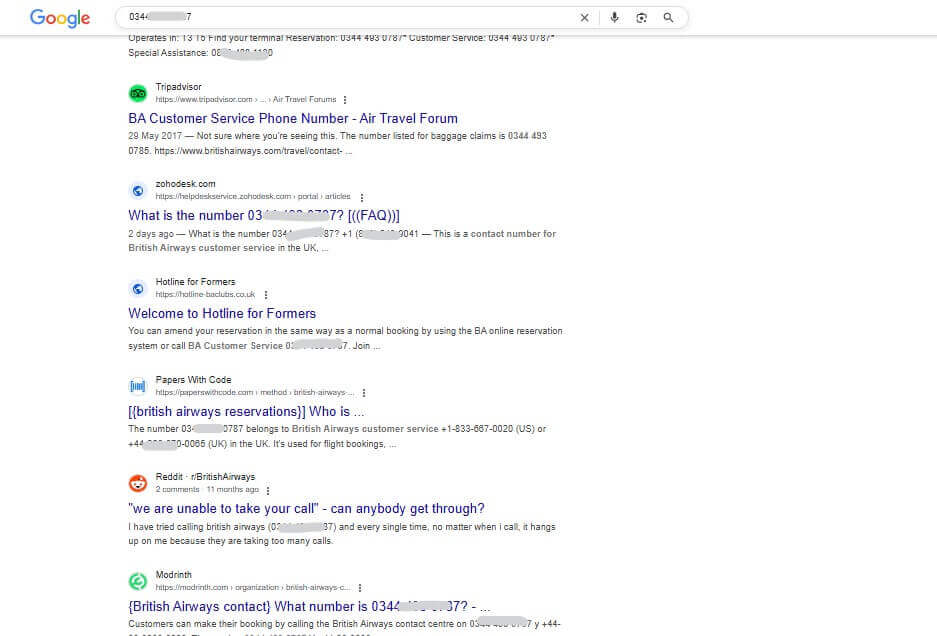The width and height of the screenshot is (937, 636).
Task: Click the Google logo
Action: point(60,18)
